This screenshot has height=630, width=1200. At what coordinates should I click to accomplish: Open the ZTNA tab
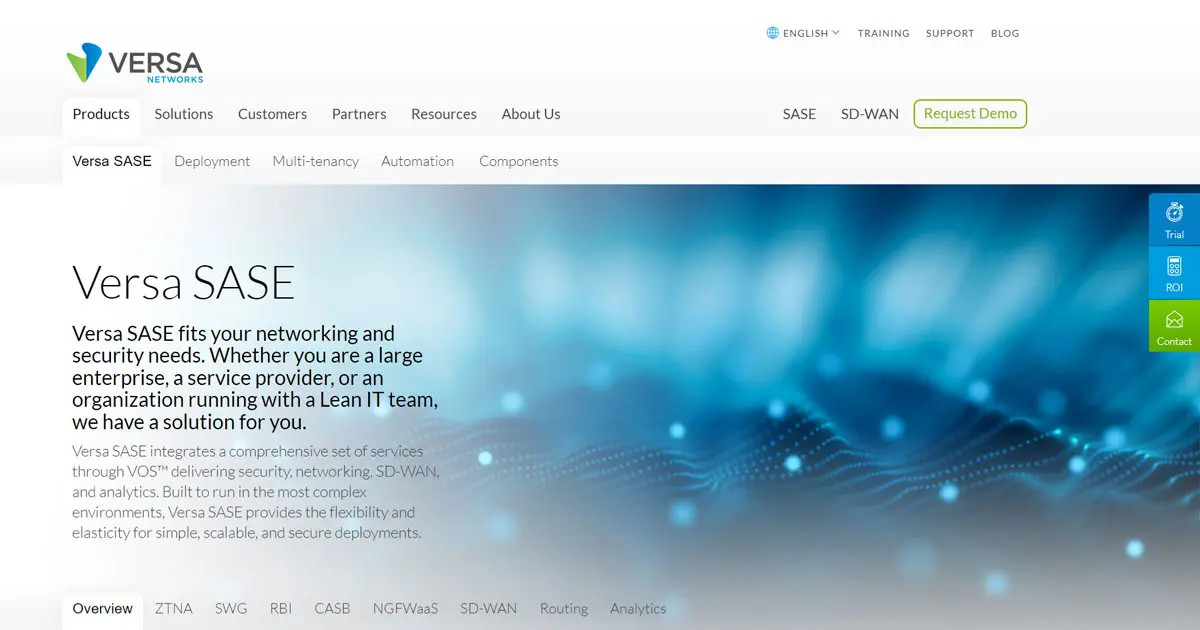click(x=173, y=608)
